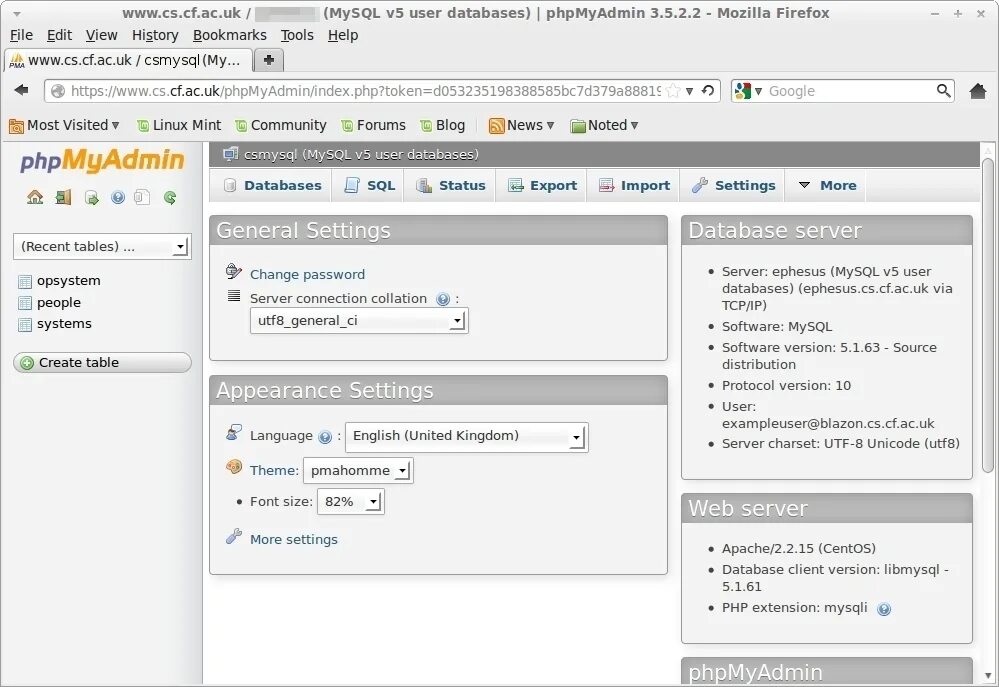Screen dimensions: 999x687
Task: Click the Change password link
Action: [x=307, y=275]
